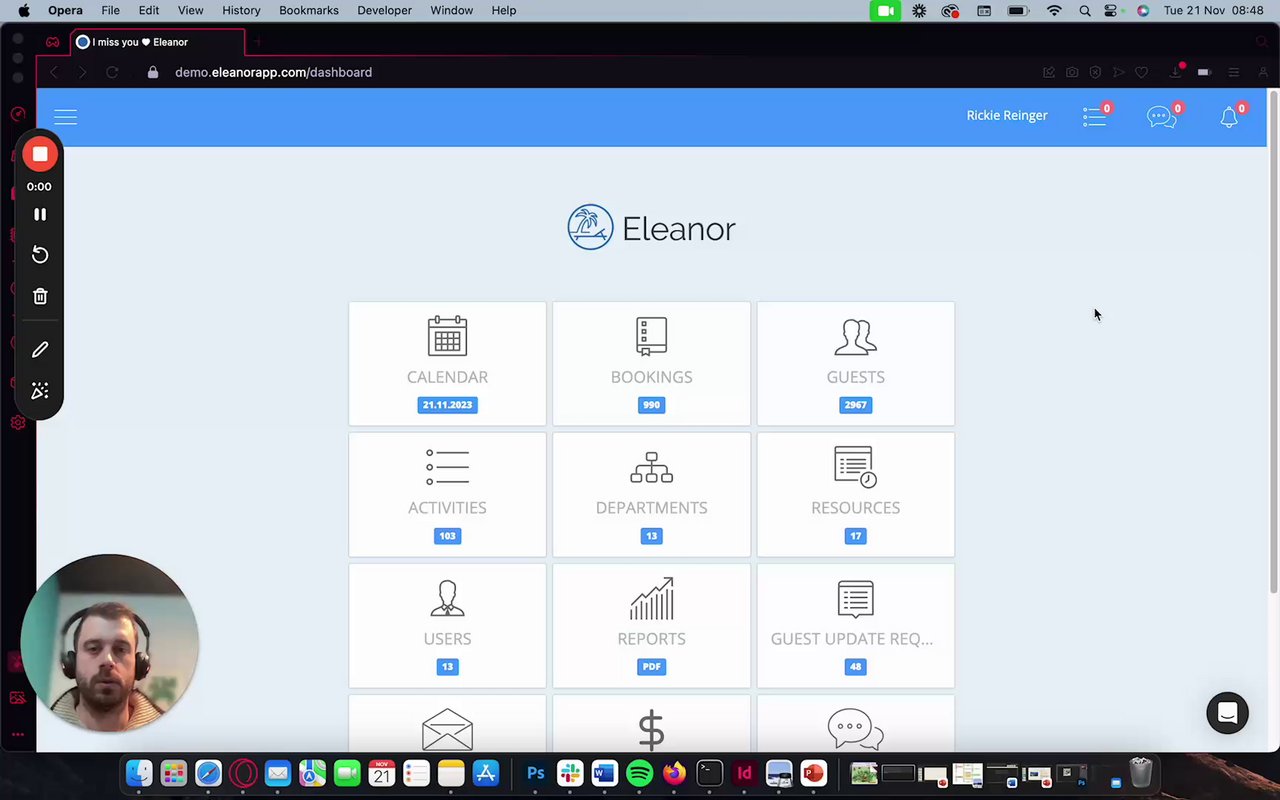
Task: Restart the recording
Action: [40, 255]
